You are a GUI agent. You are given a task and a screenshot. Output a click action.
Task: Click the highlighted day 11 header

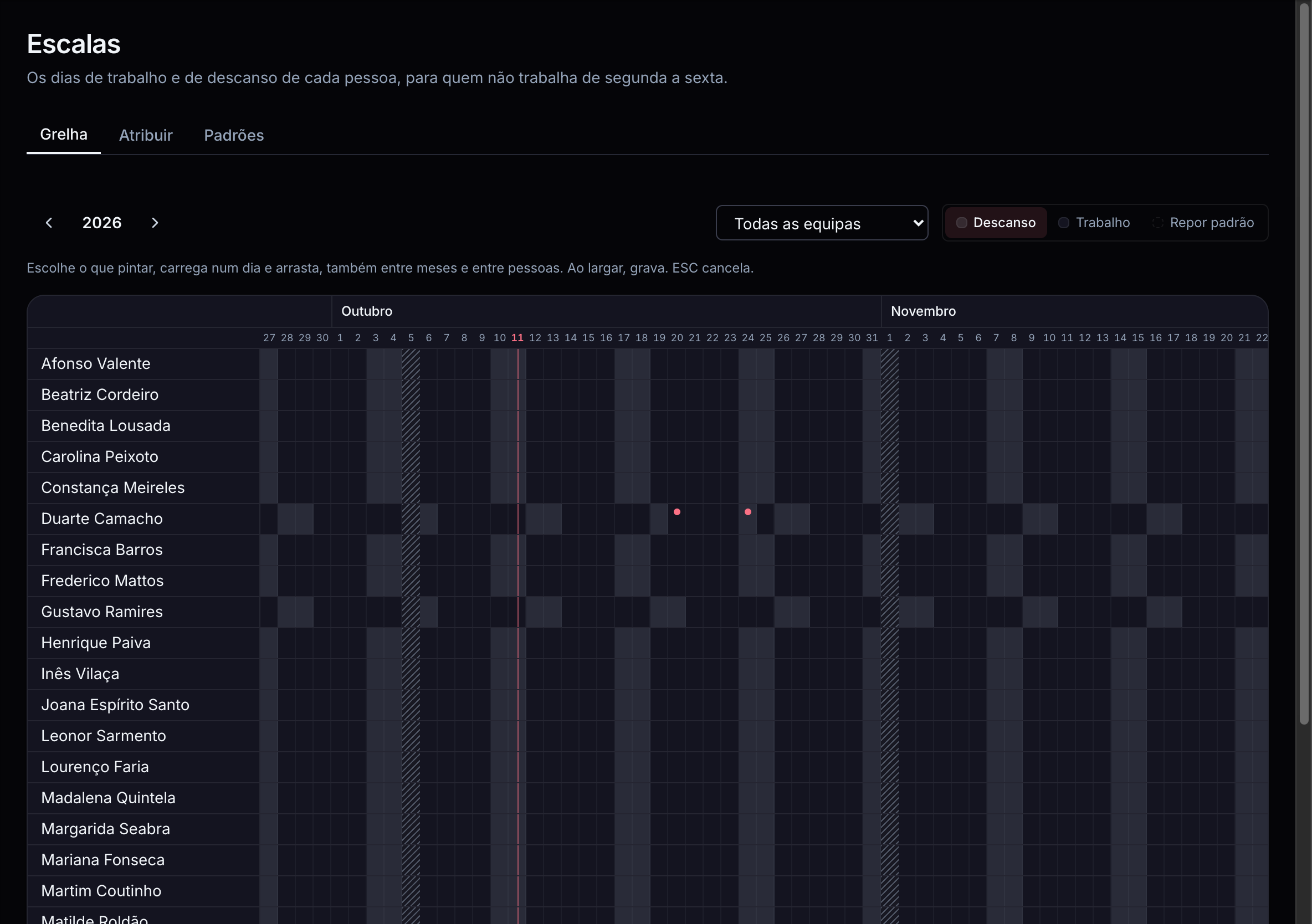[x=517, y=338]
